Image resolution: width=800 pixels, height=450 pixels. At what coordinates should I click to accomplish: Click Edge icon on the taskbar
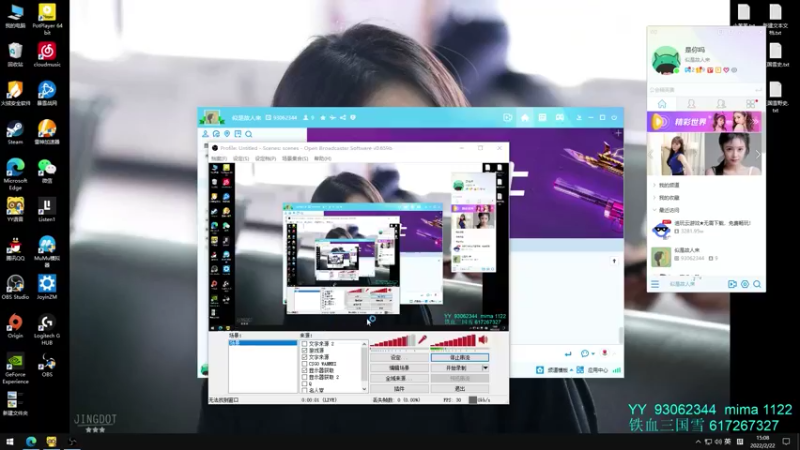point(31,442)
